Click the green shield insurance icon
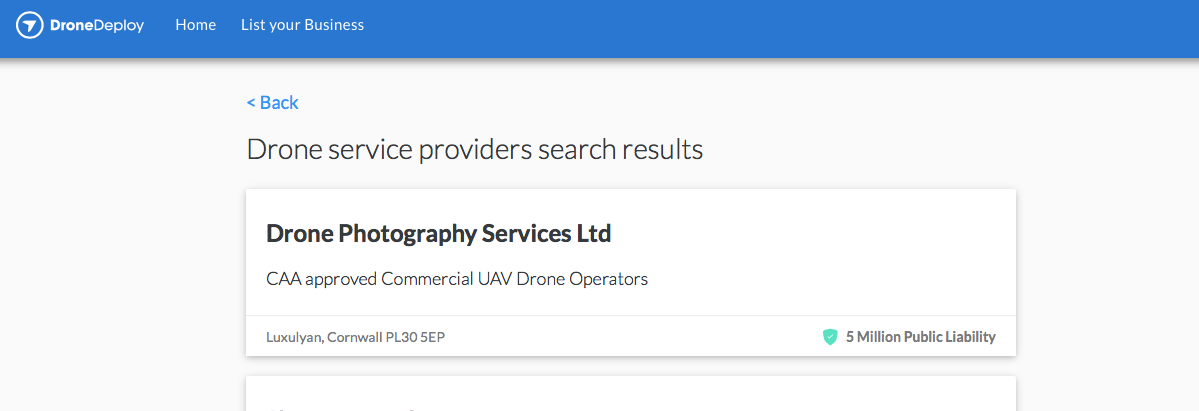The width and height of the screenshot is (1199, 411). click(x=830, y=337)
